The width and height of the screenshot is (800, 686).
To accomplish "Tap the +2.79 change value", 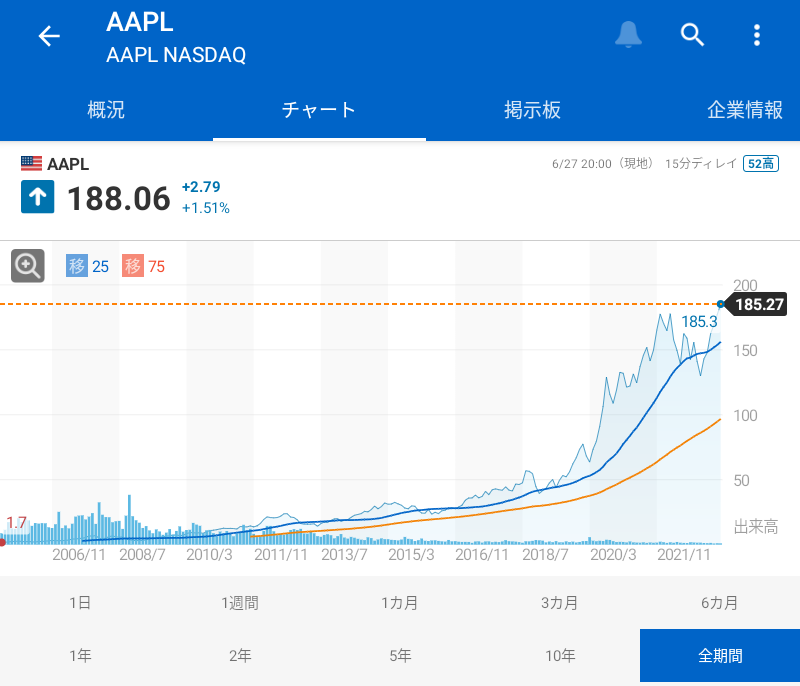I will 201,187.
